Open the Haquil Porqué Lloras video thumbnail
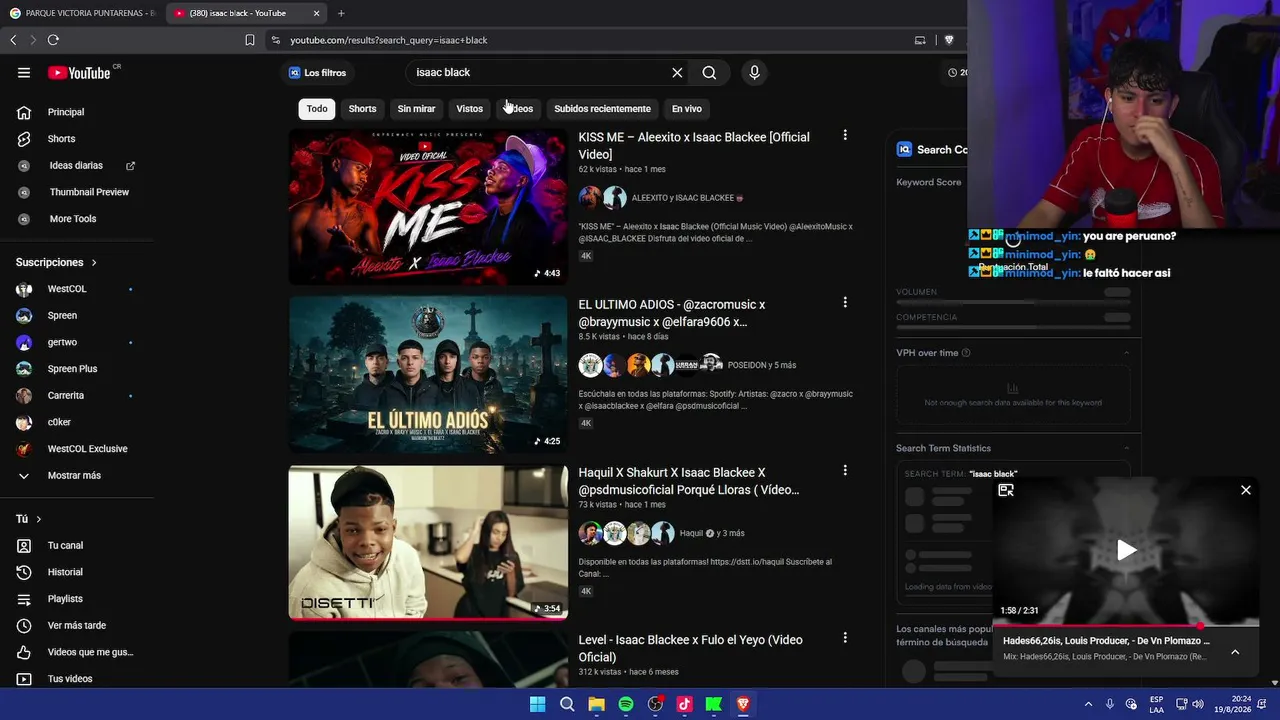The width and height of the screenshot is (1280, 720). coord(428,543)
